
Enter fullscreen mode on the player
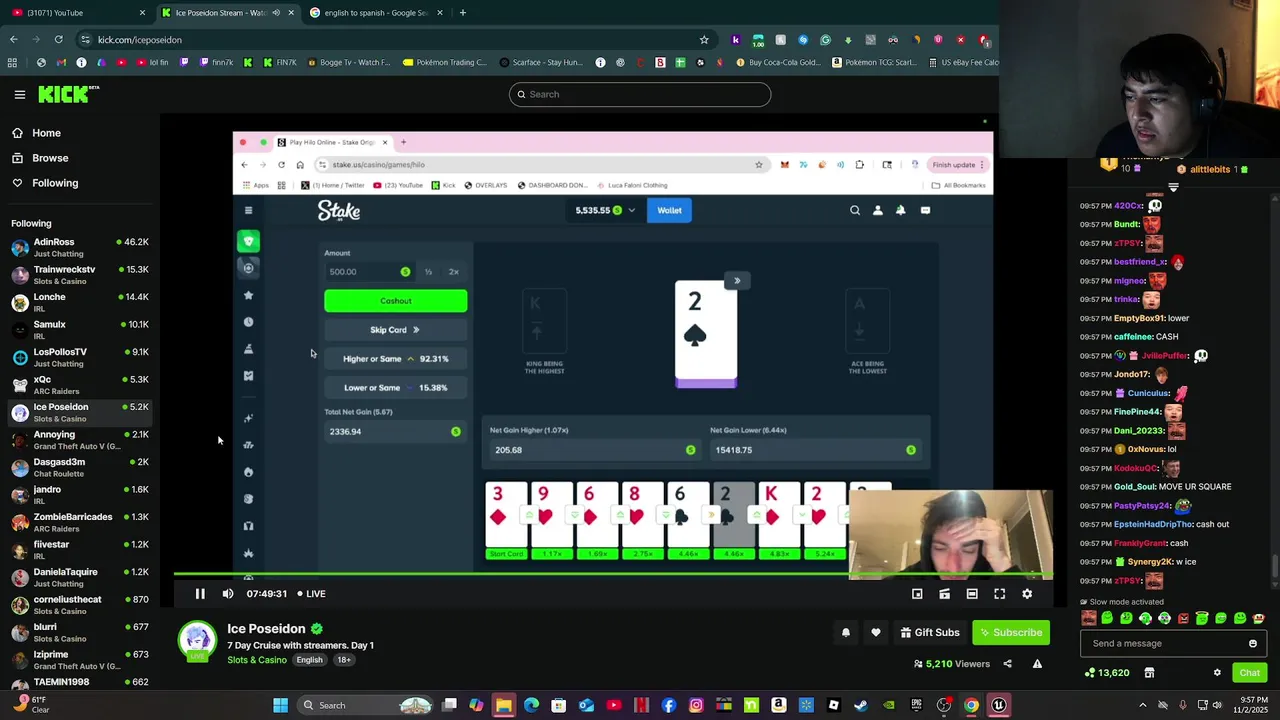coord(999,594)
